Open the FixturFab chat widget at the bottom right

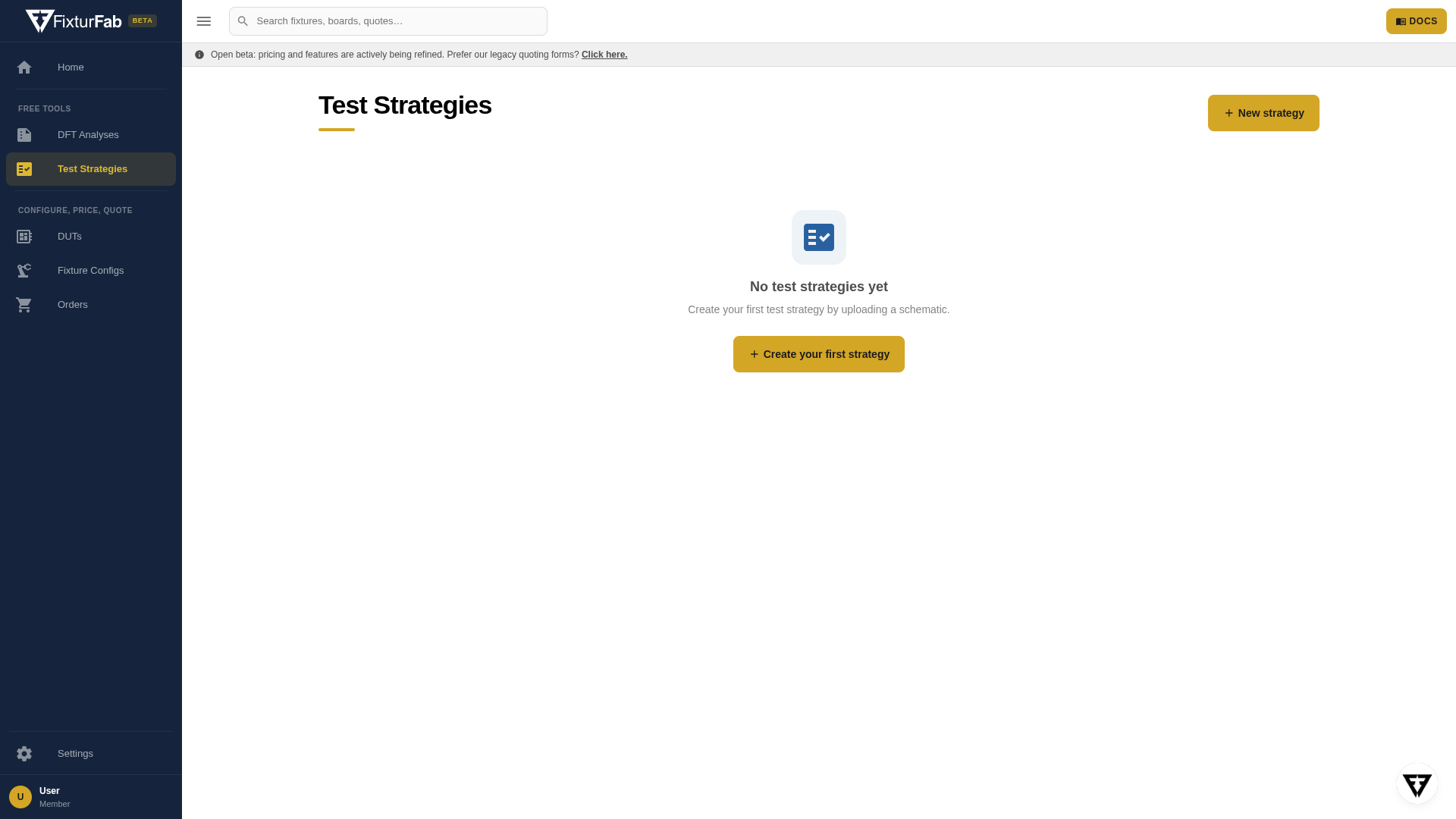1417,784
